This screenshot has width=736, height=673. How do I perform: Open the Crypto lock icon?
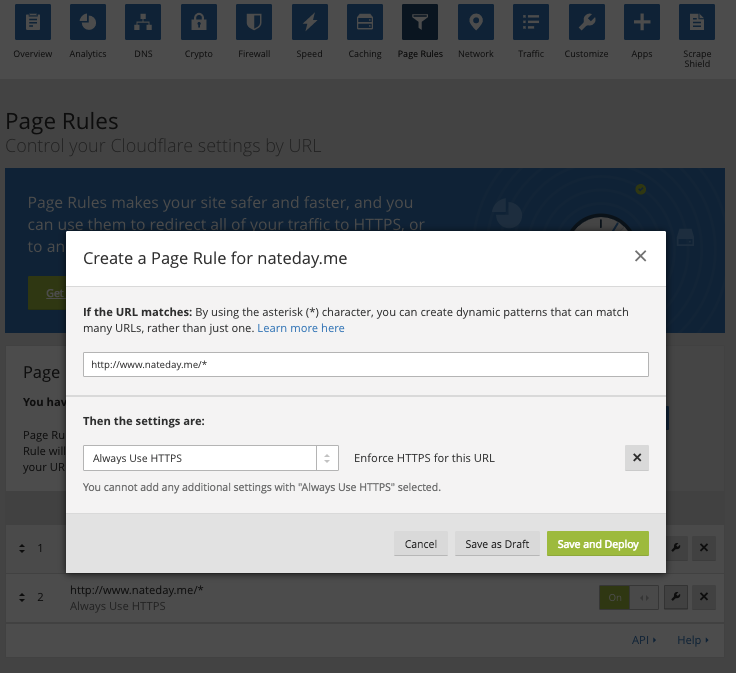click(199, 22)
